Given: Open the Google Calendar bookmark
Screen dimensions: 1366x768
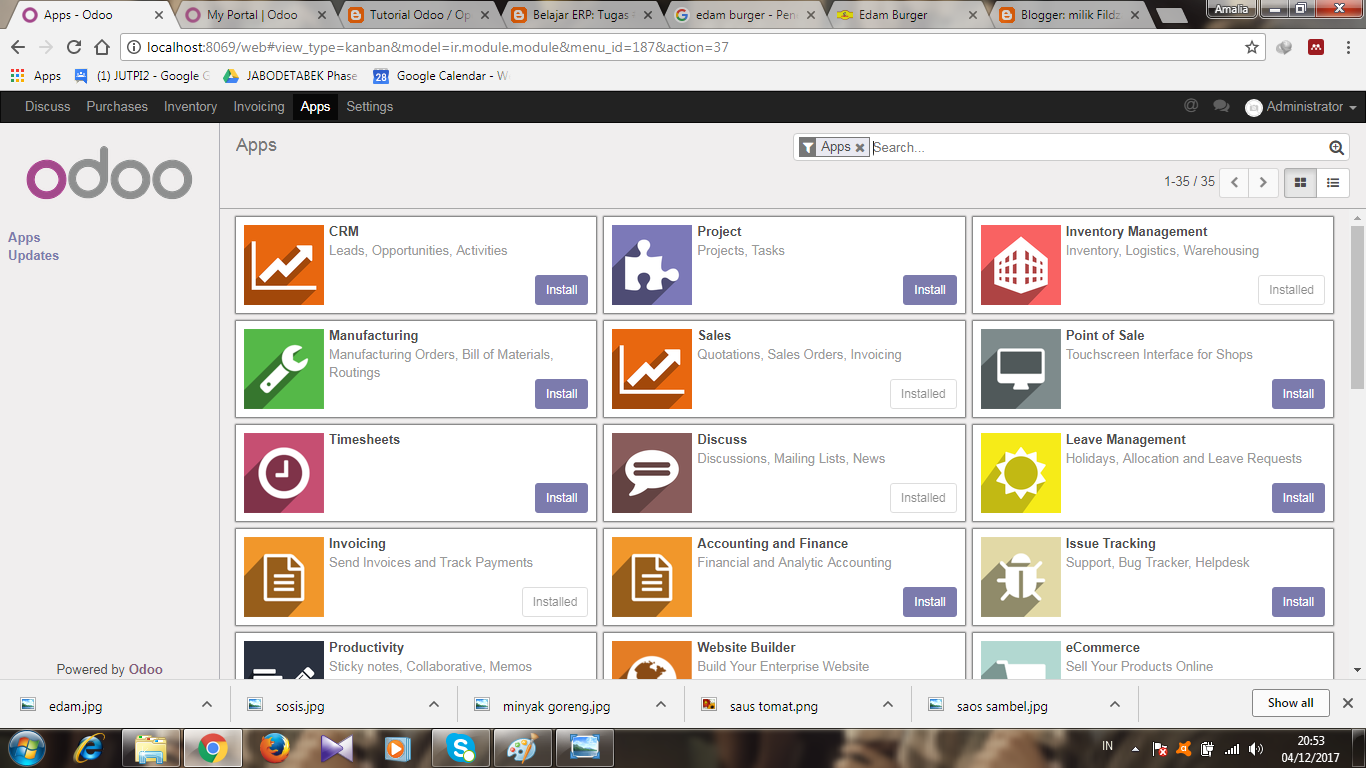Looking at the screenshot, I should (441, 76).
